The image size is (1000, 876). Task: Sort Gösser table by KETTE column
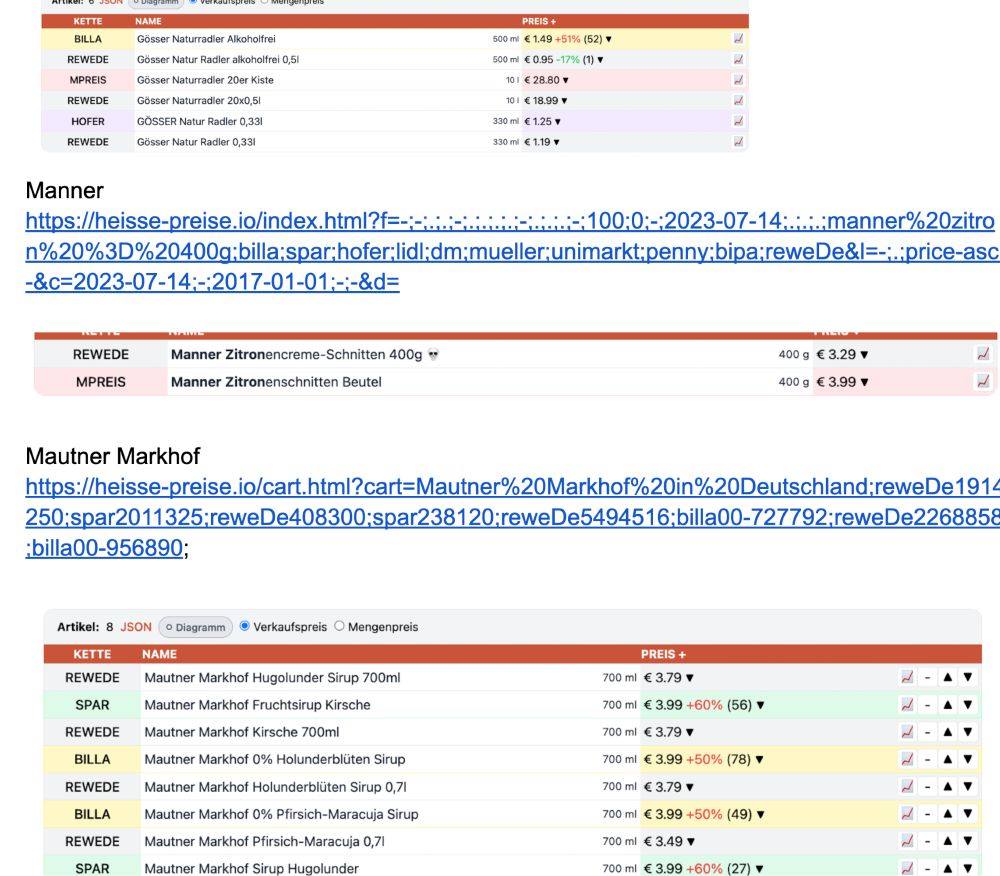(x=87, y=21)
